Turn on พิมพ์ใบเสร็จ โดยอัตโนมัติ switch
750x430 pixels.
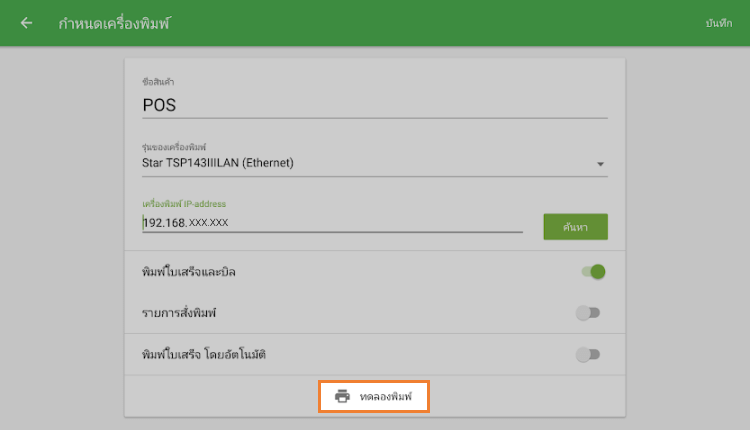tap(588, 354)
